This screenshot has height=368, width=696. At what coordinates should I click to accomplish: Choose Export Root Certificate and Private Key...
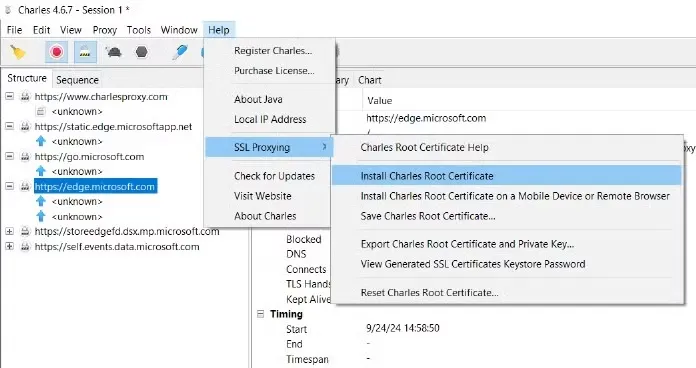(x=506, y=244)
